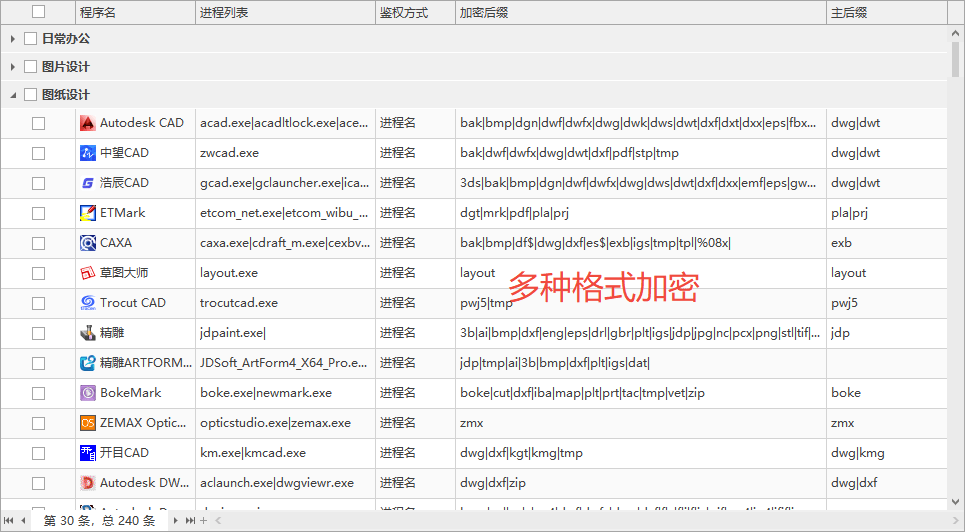Tick the checkbox for 草图大师 row
965x532 pixels.
pos(38,273)
